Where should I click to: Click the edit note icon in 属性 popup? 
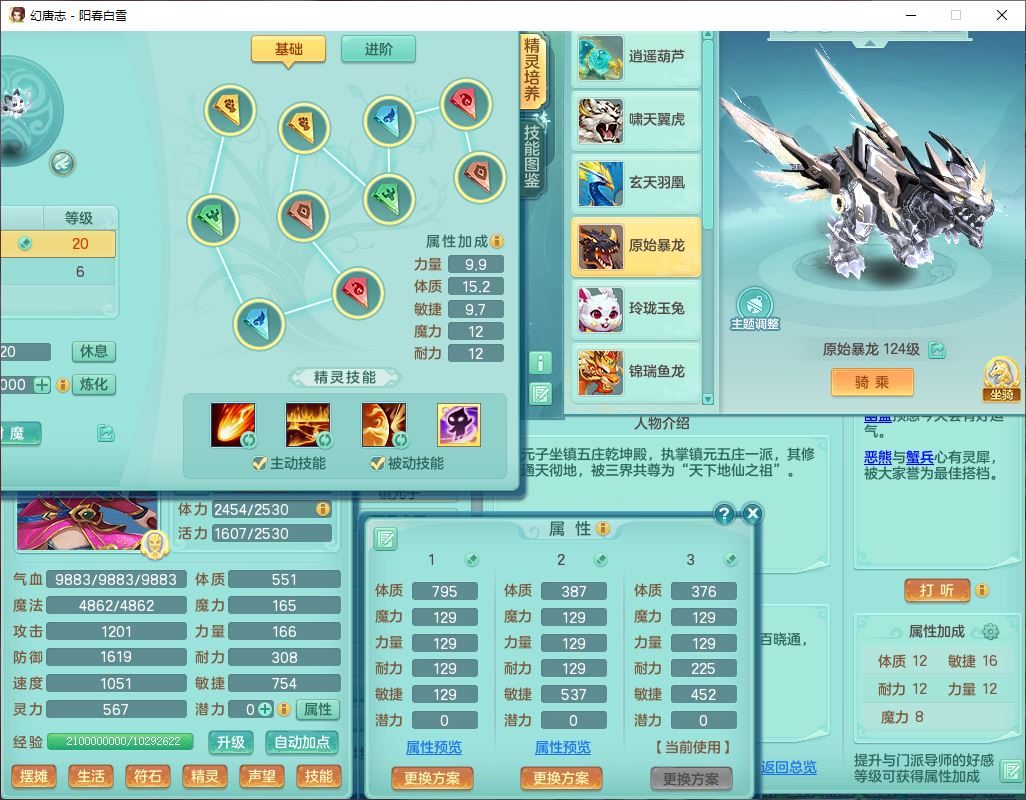coord(385,539)
